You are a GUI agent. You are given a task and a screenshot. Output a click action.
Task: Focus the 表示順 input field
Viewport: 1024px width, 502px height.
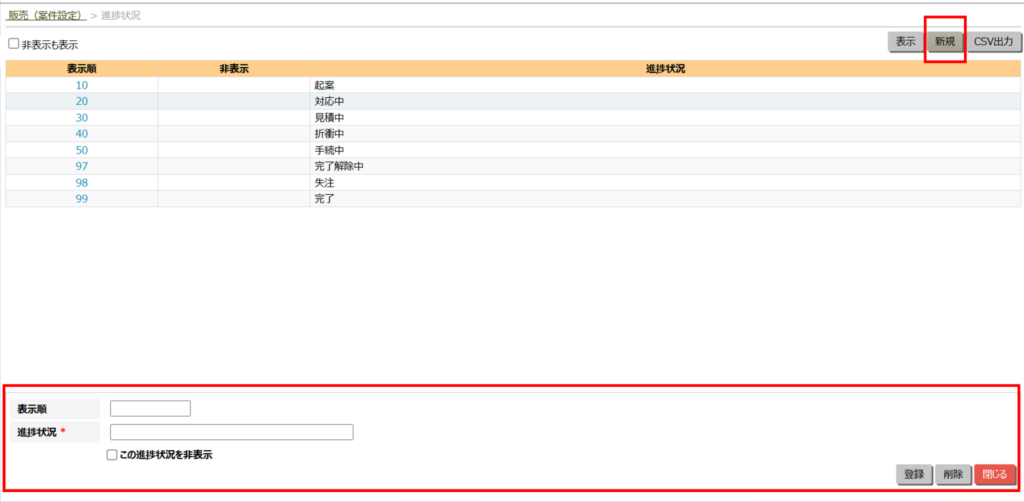coord(150,408)
